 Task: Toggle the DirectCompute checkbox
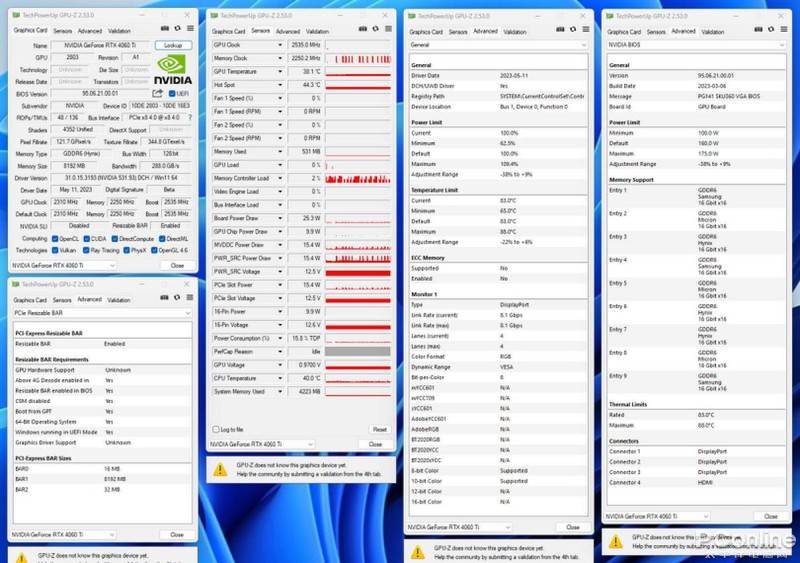(115, 239)
